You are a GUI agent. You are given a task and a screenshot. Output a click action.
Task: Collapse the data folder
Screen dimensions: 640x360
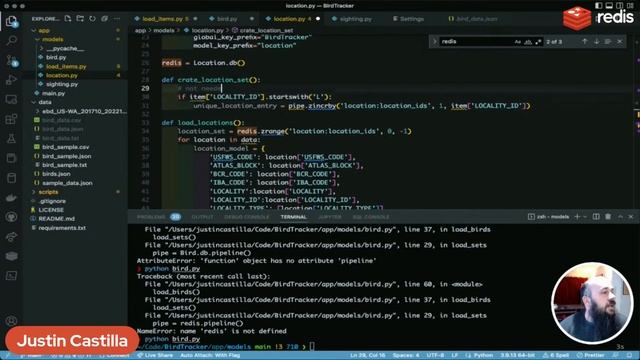coord(34,102)
